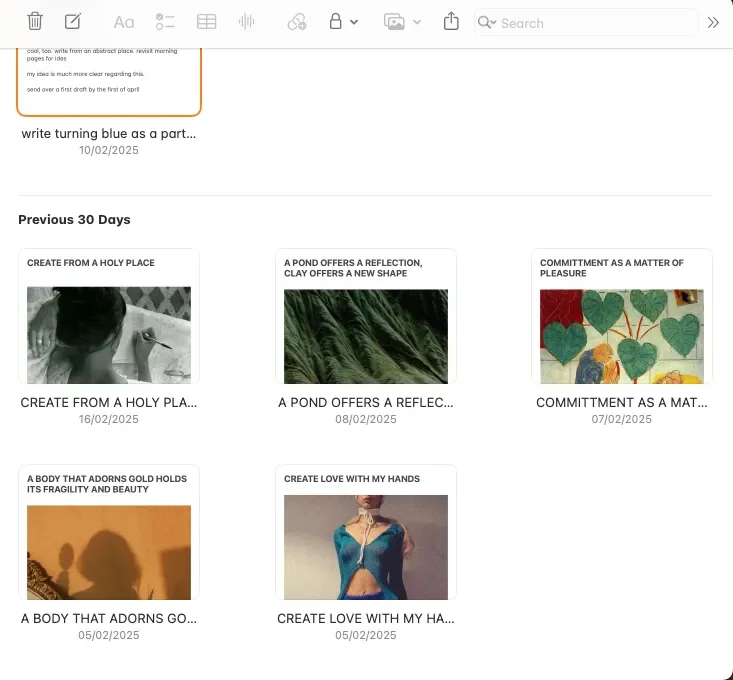The height and width of the screenshot is (680, 733).
Task: Open the A POND OFFERS A REFLECTION card
Action: [366, 316]
